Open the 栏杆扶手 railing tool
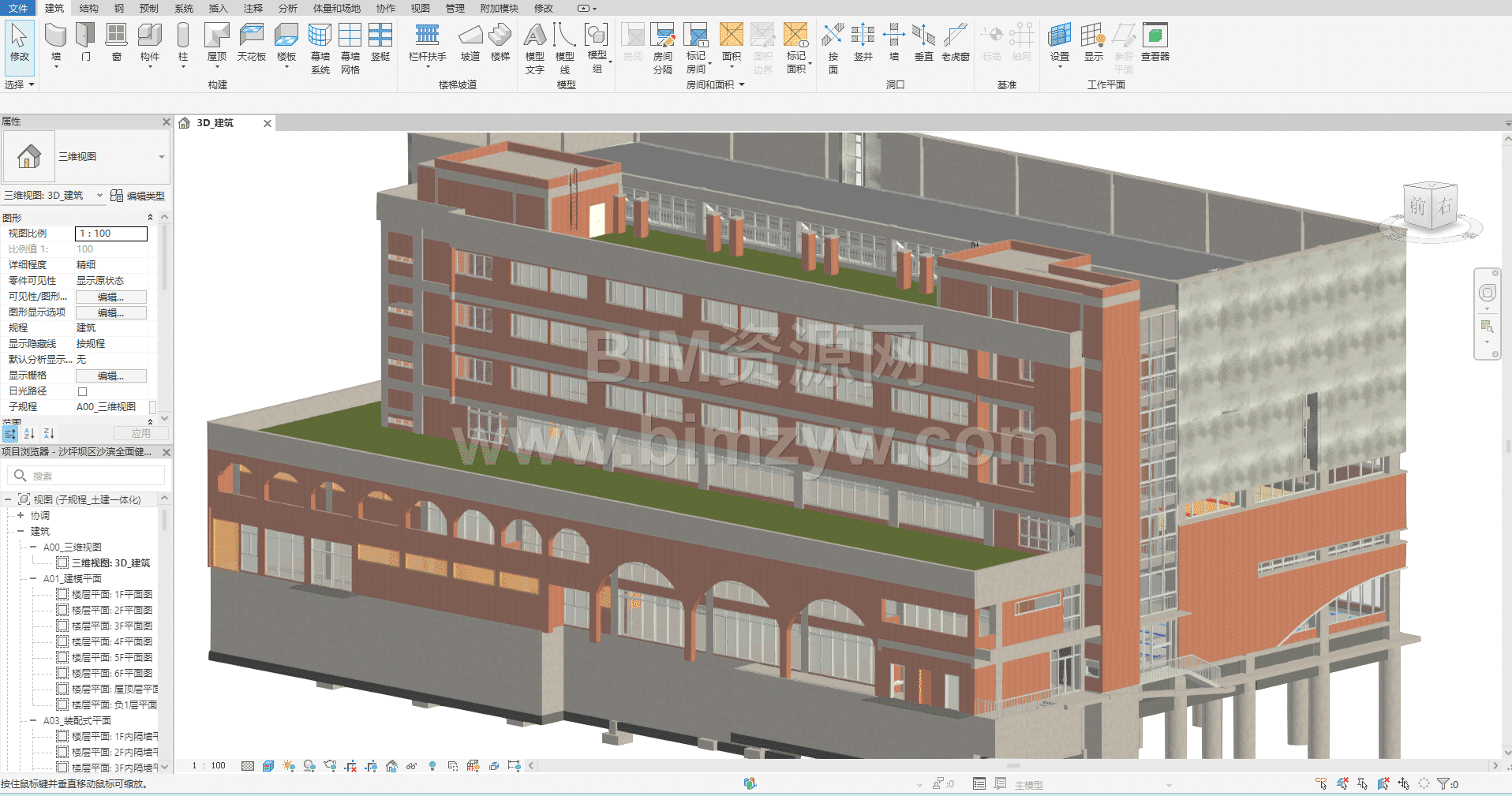 (427, 43)
